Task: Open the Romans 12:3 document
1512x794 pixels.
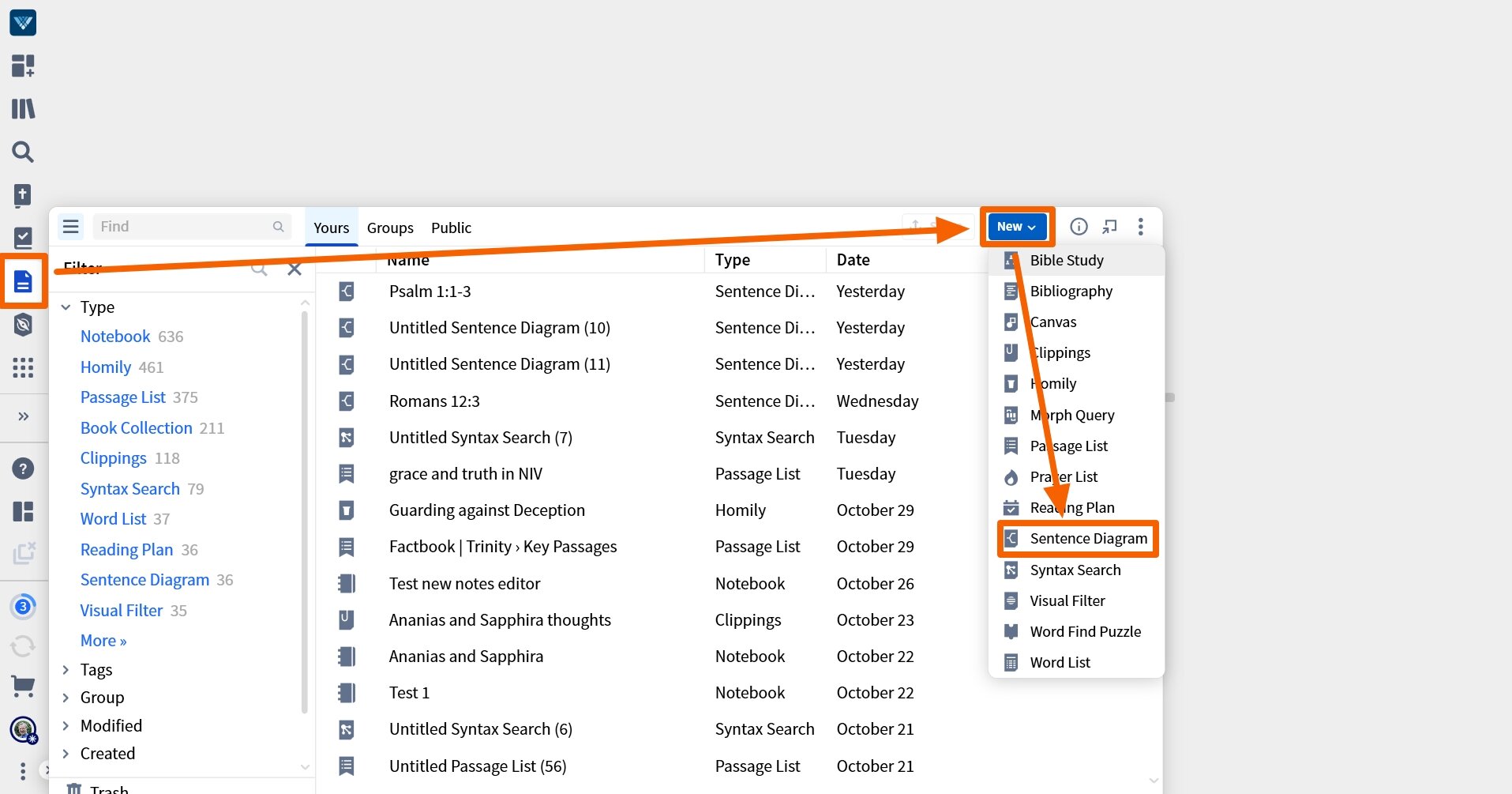Action: 434,401
